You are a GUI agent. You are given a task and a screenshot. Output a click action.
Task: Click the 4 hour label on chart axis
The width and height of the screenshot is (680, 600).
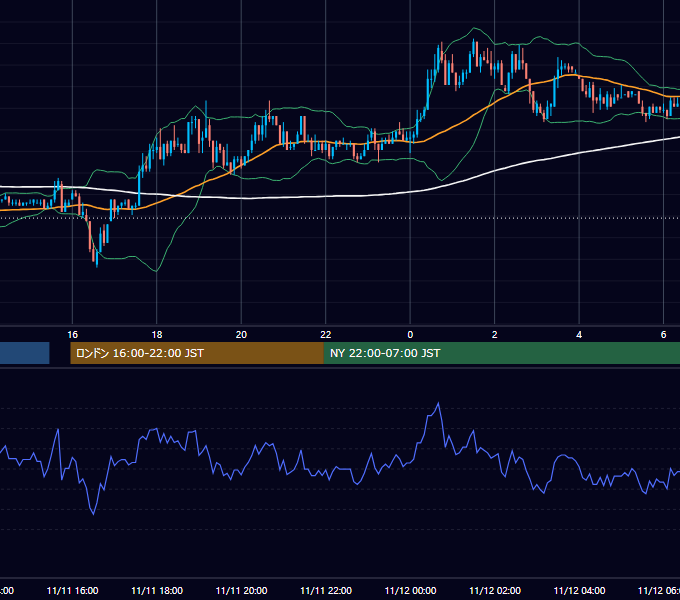579,335
